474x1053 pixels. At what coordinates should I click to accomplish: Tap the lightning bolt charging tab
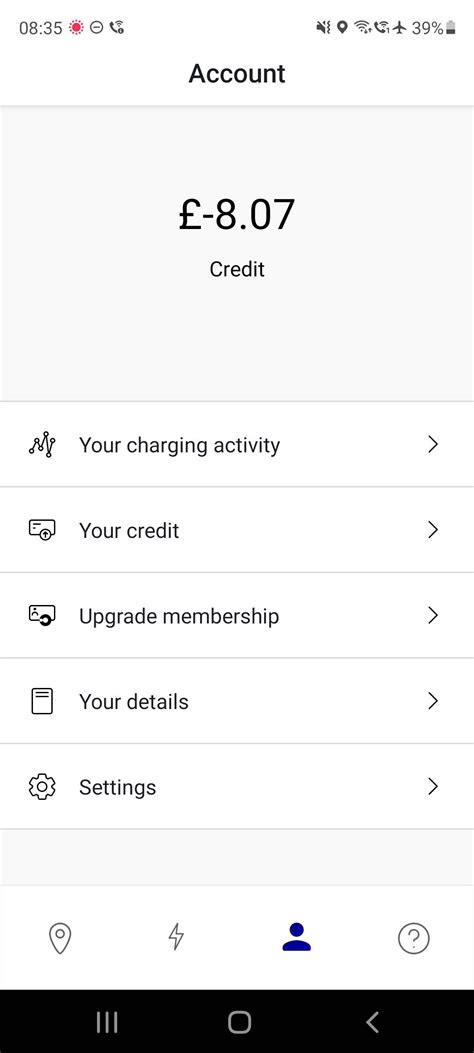pos(176,937)
